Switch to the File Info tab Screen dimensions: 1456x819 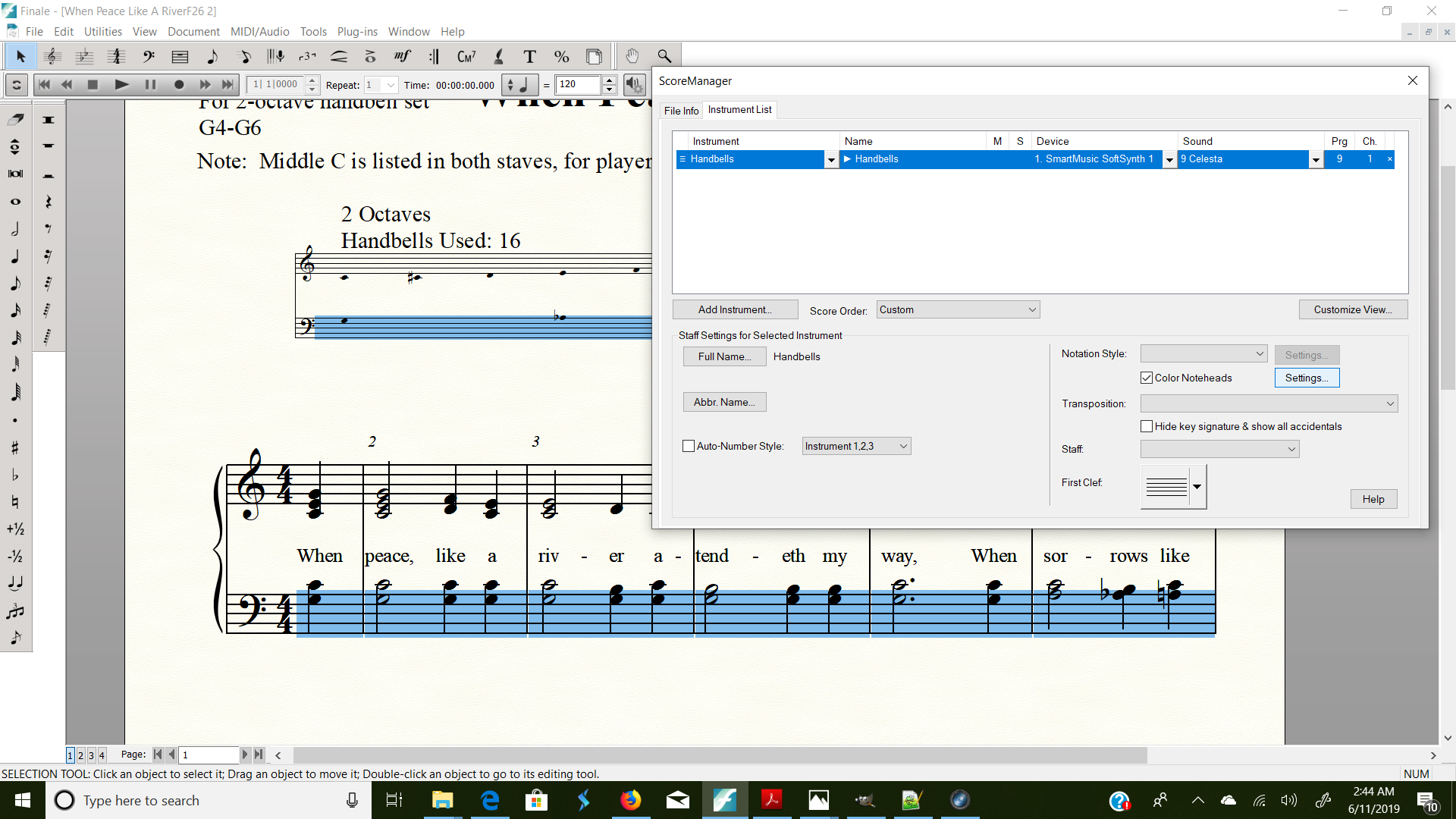[x=681, y=111]
